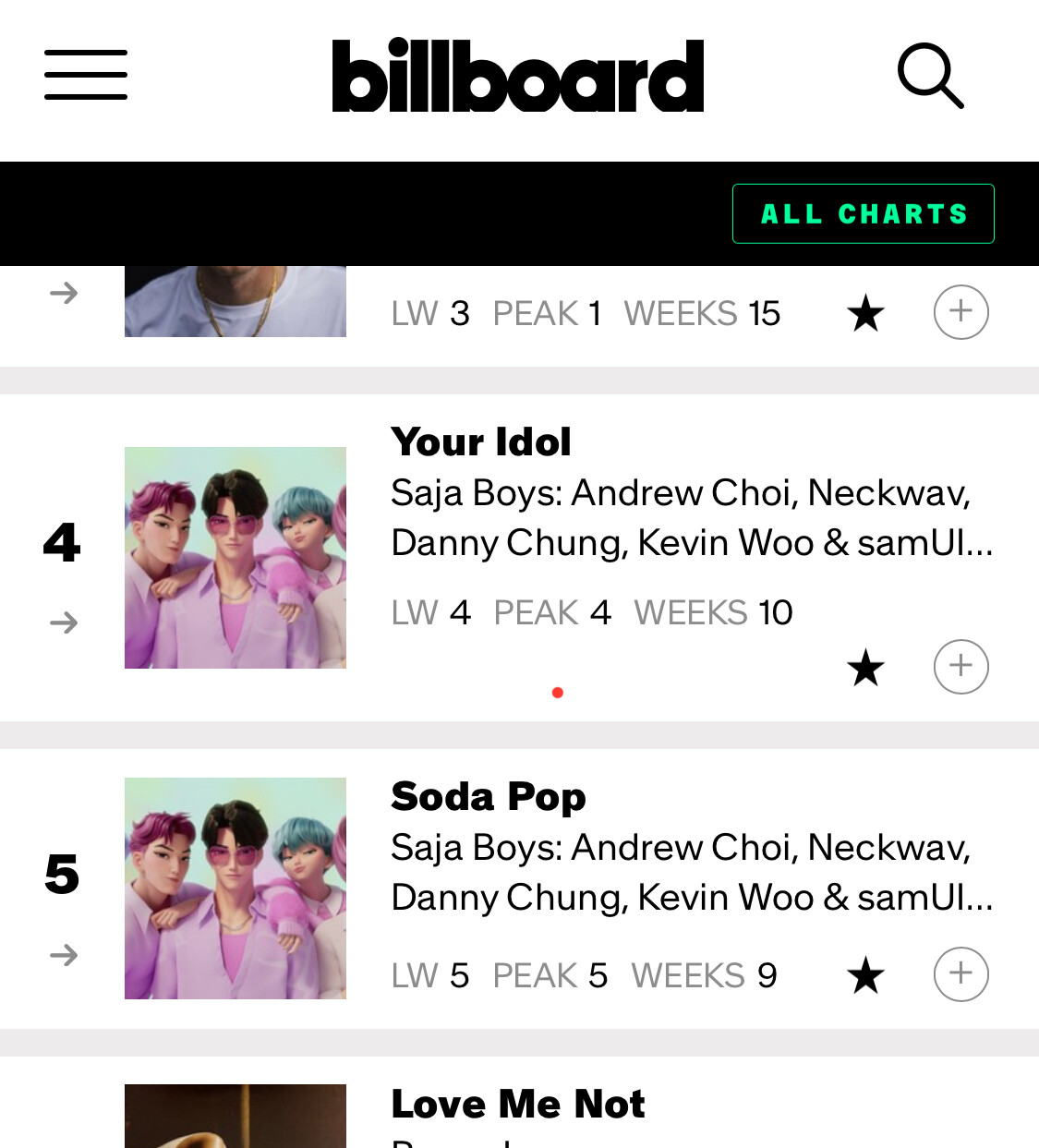Click the Soda Pop song title
This screenshot has width=1039, height=1148.
pyautogui.click(x=489, y=796)
